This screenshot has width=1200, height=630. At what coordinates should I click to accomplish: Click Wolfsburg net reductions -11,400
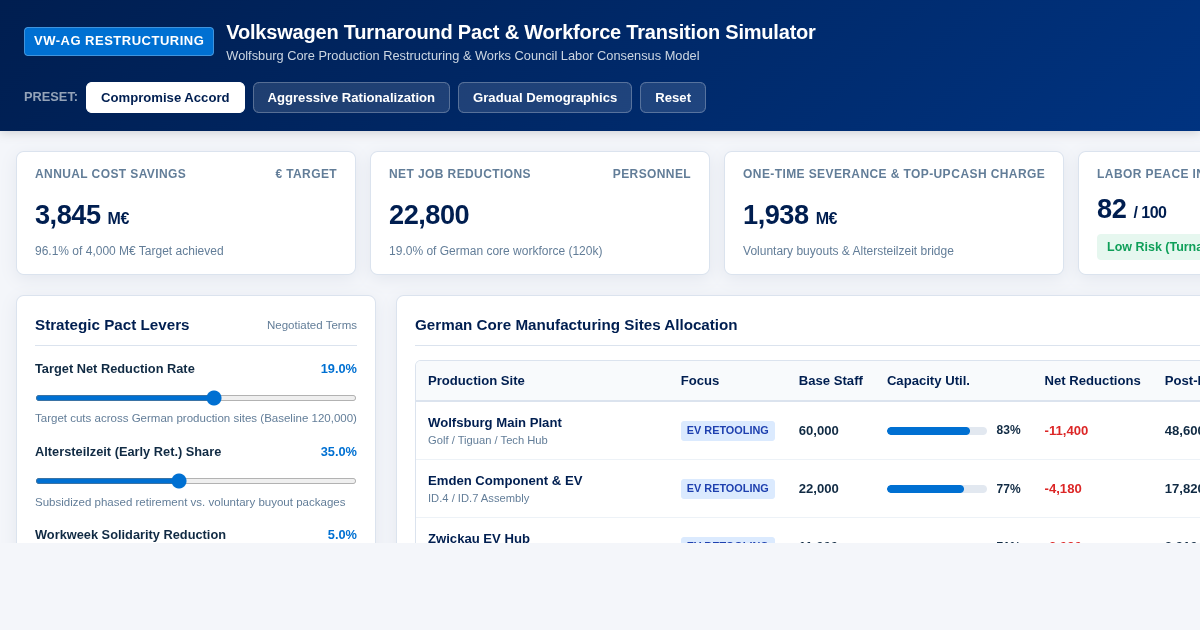click(1066, 431)
